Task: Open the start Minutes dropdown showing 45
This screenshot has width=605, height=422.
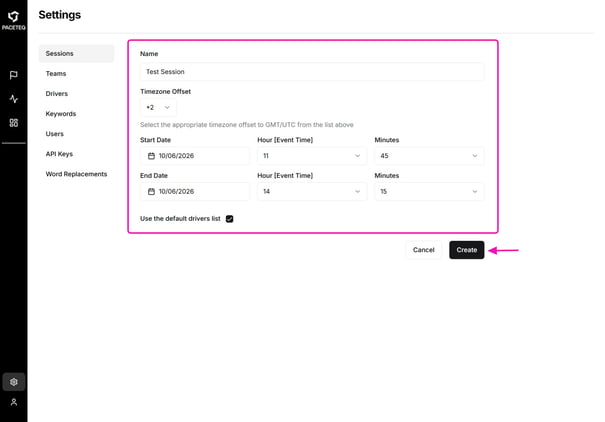Action: [429, 156]
